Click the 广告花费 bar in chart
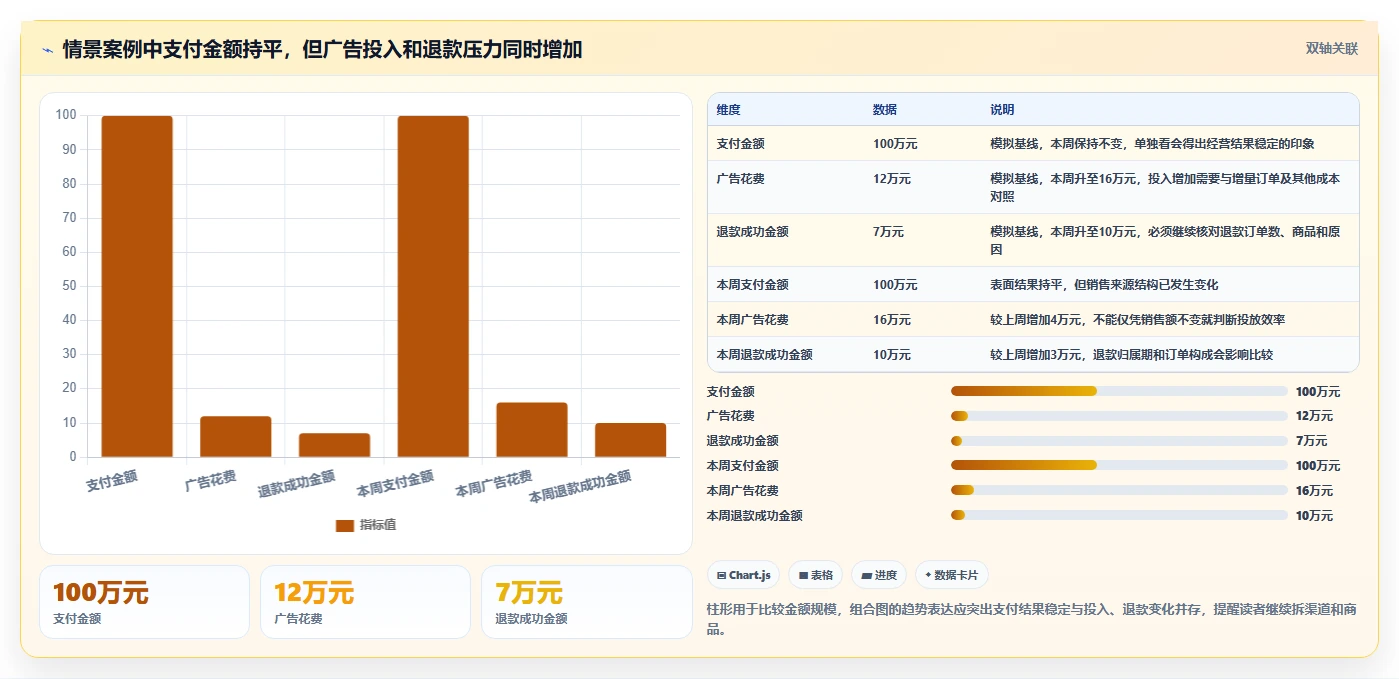Viewport: 1399px width, 679px height. (x=236, y=436)
